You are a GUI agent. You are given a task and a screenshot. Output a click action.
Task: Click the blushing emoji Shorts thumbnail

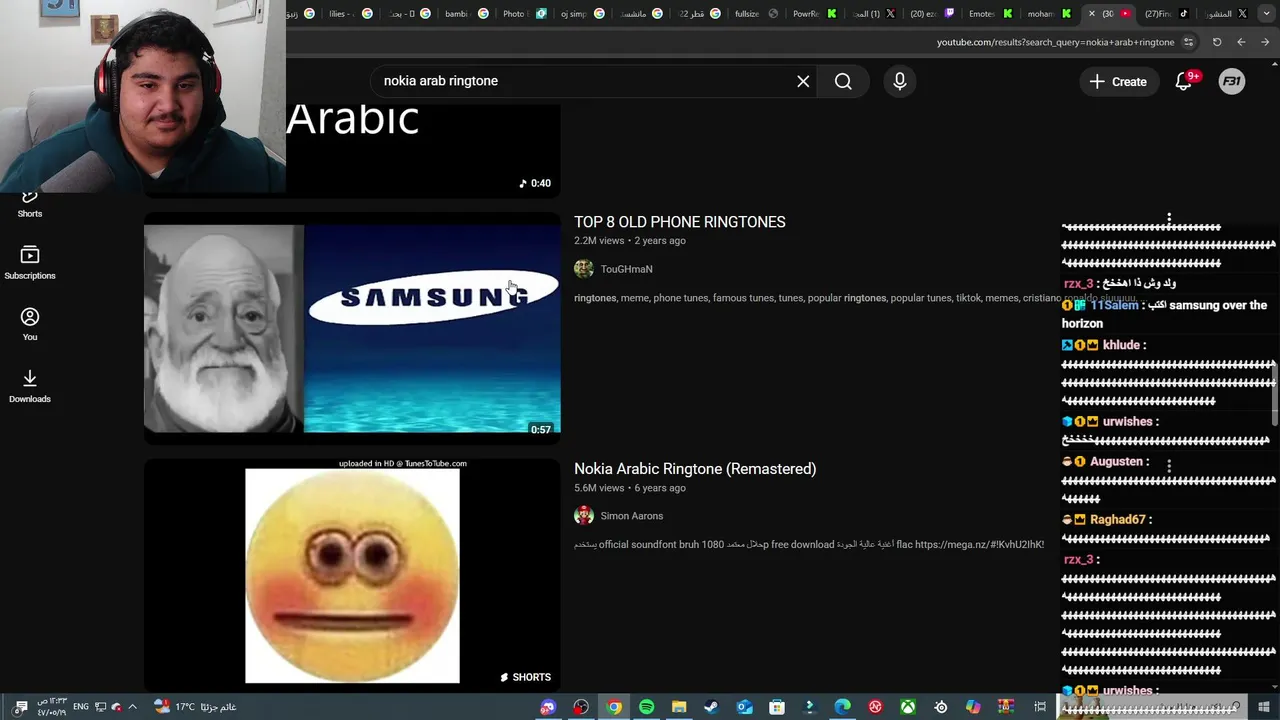click(352, 575)
